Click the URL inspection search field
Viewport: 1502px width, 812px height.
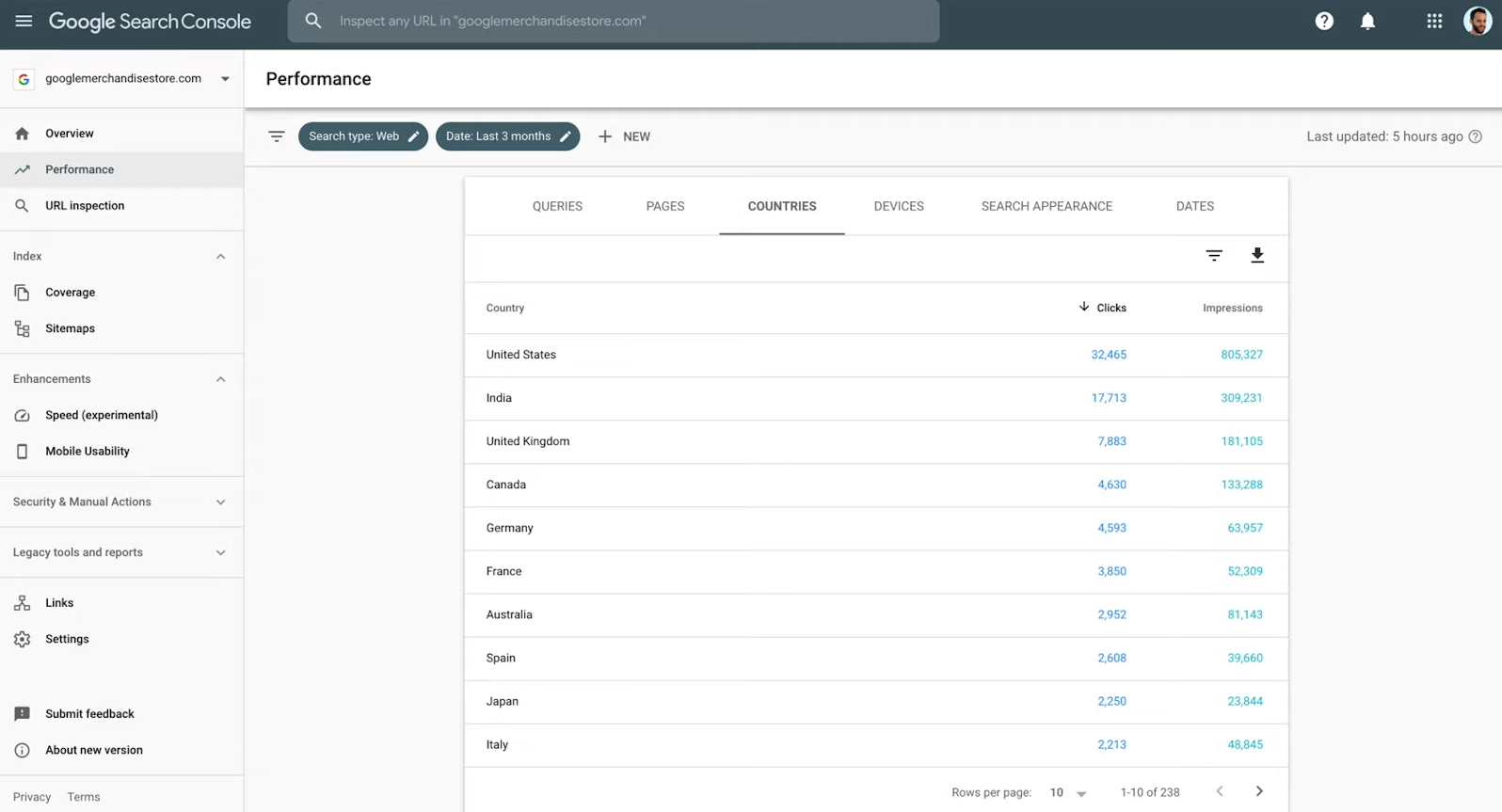(614, 21)
